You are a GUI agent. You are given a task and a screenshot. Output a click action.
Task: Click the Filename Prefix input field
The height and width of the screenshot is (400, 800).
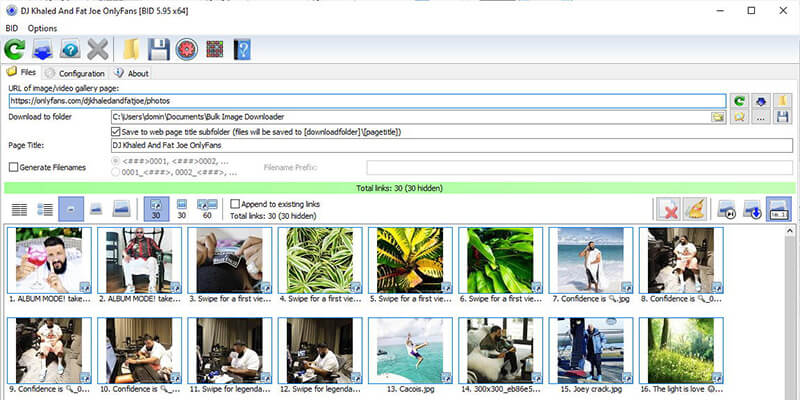coord(580,167)
